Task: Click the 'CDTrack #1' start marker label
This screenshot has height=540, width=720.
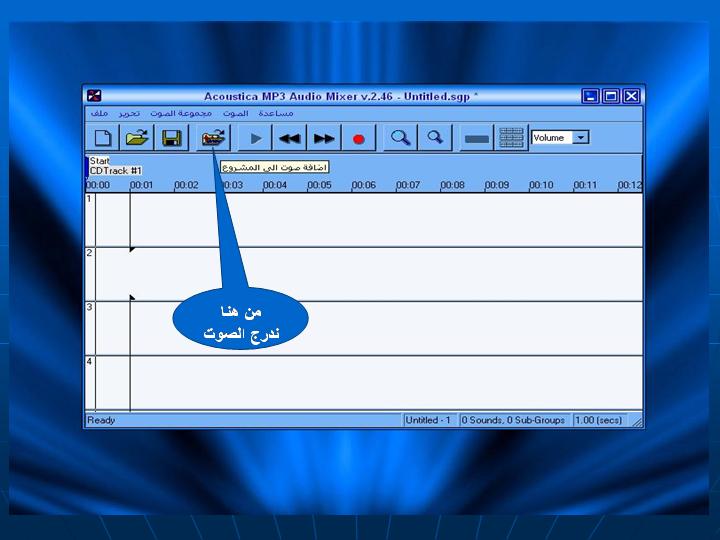Action: pyautogui.click(x=116, y=171)
